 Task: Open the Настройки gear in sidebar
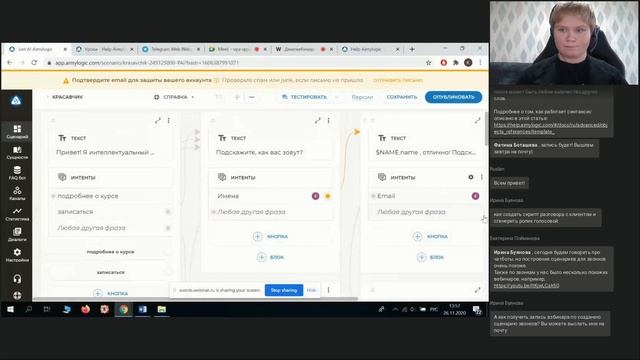coord(17,255)
